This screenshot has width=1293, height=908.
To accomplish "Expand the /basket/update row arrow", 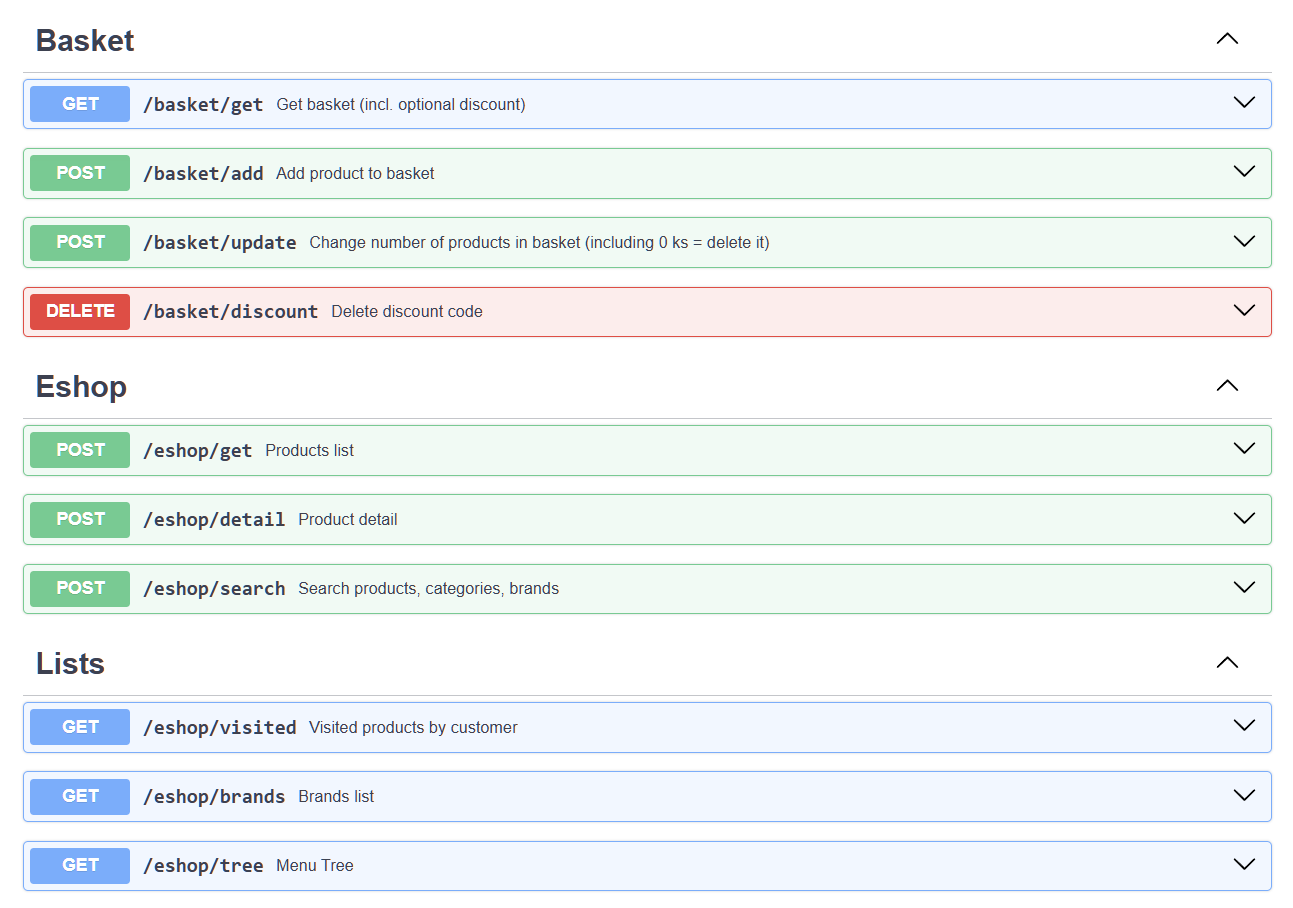I will [x=1244, y=242].
